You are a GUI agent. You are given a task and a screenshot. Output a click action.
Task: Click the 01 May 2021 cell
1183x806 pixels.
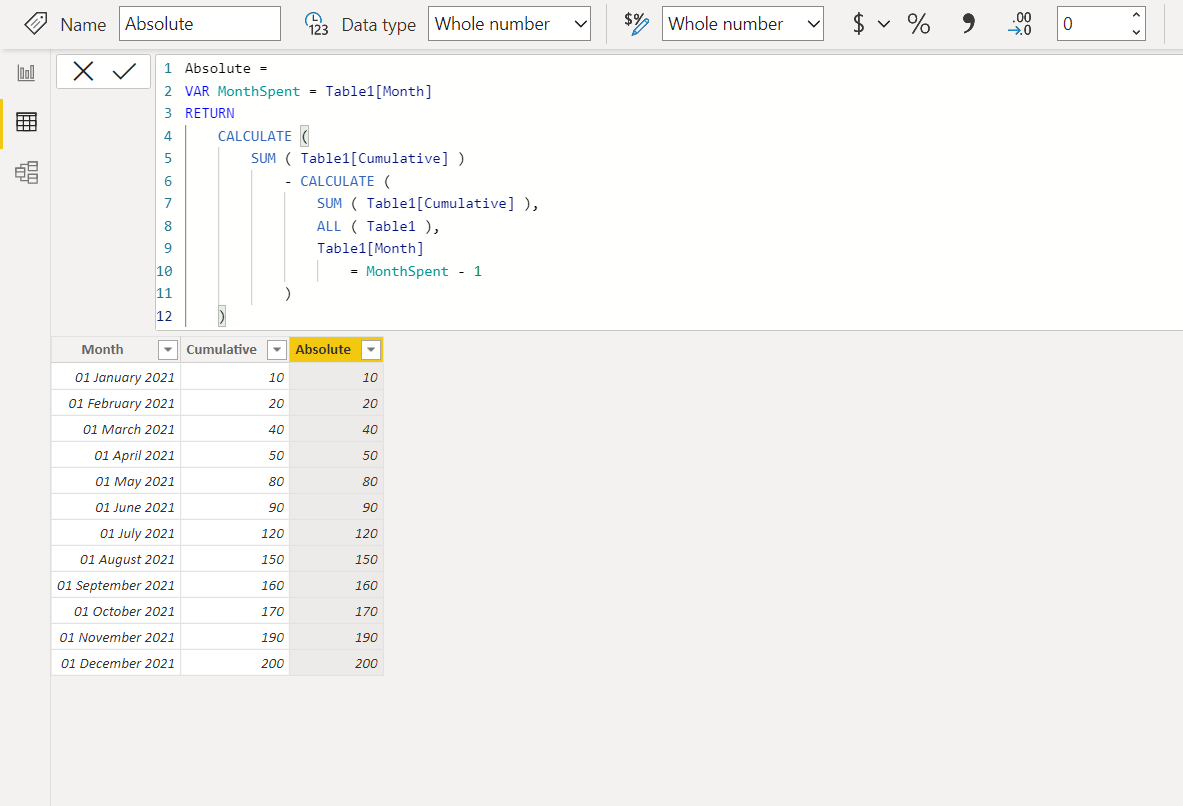(x=116, y=481)
